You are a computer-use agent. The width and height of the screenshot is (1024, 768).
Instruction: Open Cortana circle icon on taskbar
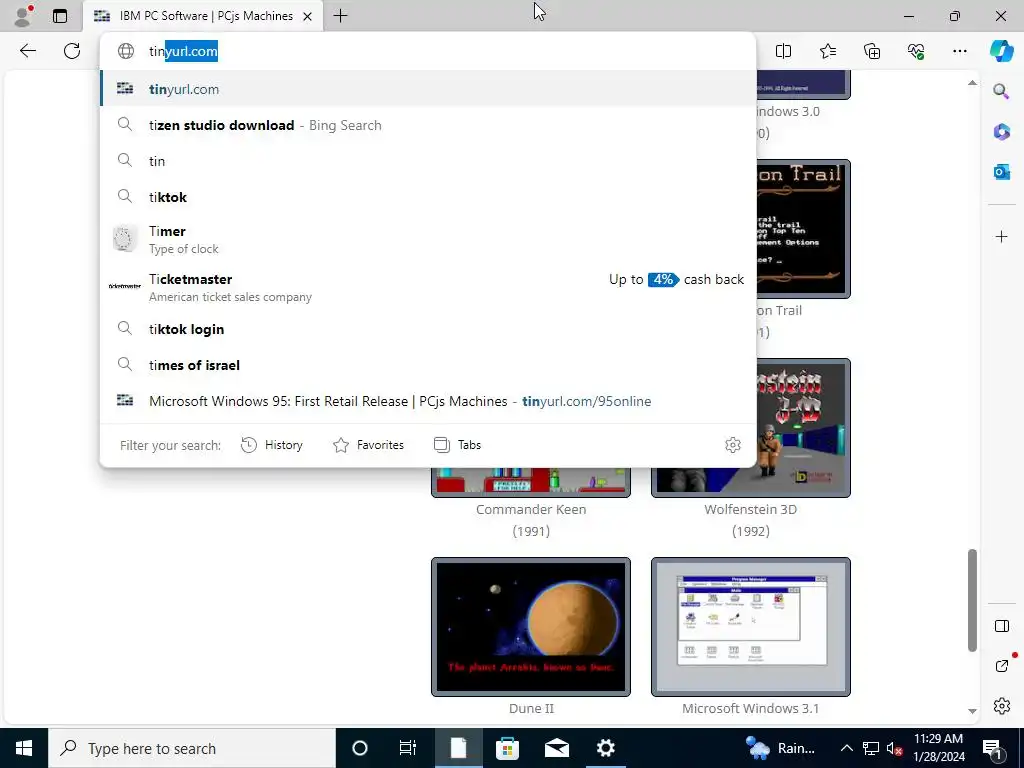(x=359, y=748)
